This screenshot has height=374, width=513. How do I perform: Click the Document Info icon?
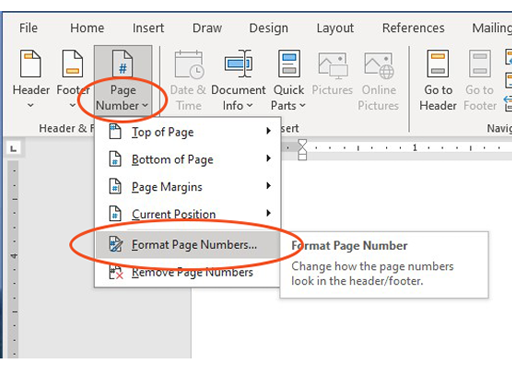(x=238, y=63)
